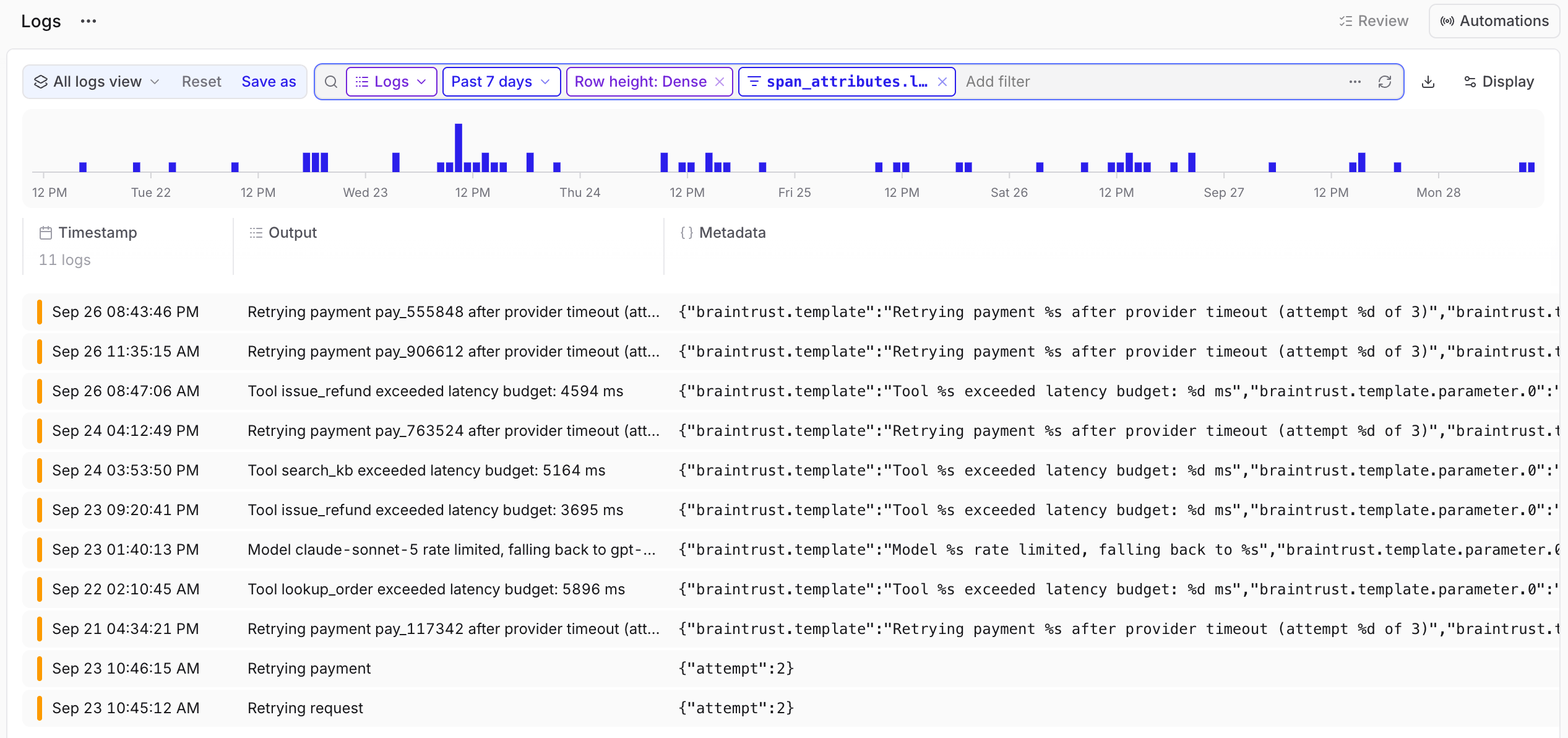The image size is (1568, 738).
Task: Open the Logs page options ellipsis menu
Action: pos(88,21)
